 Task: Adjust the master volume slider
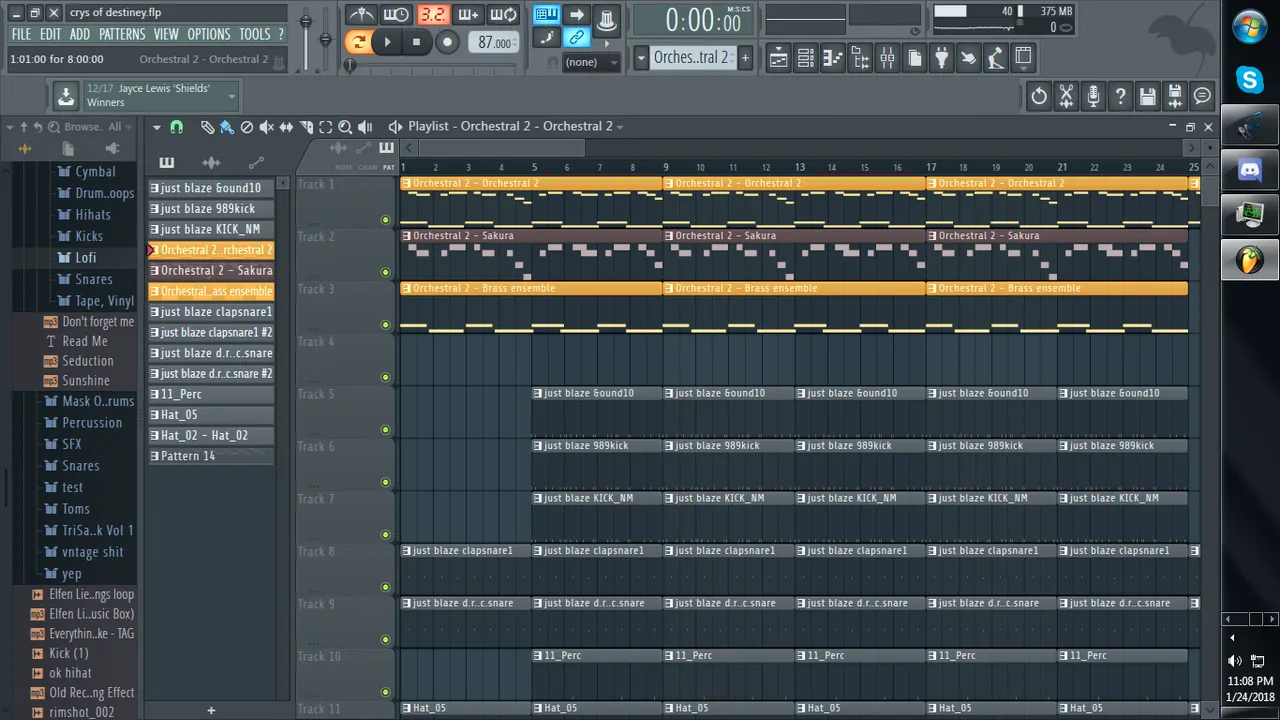pos(306,23)
